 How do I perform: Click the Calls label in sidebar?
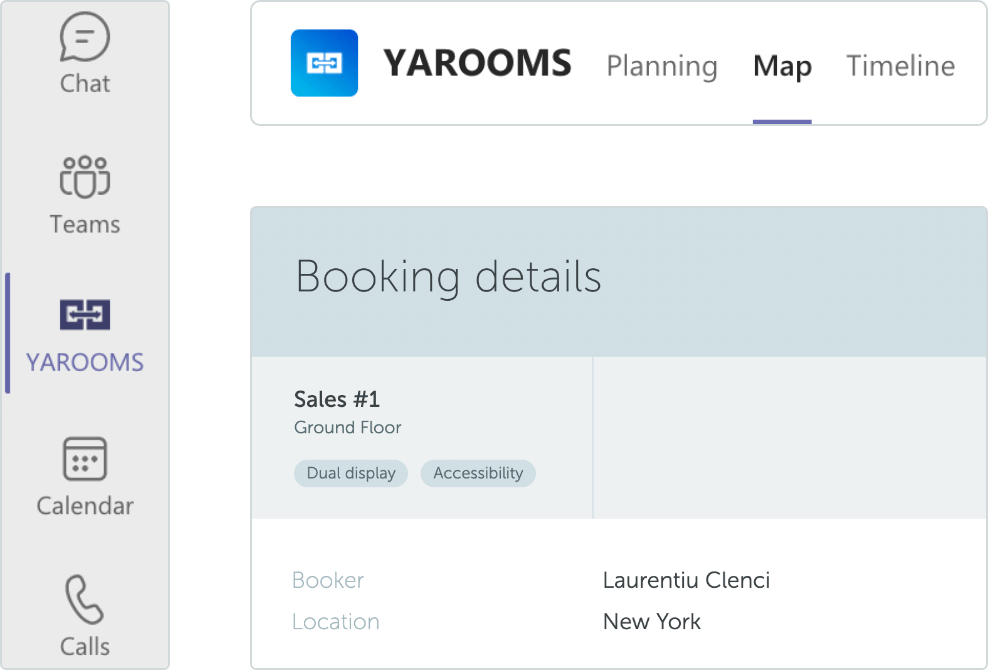pos(84,647)
